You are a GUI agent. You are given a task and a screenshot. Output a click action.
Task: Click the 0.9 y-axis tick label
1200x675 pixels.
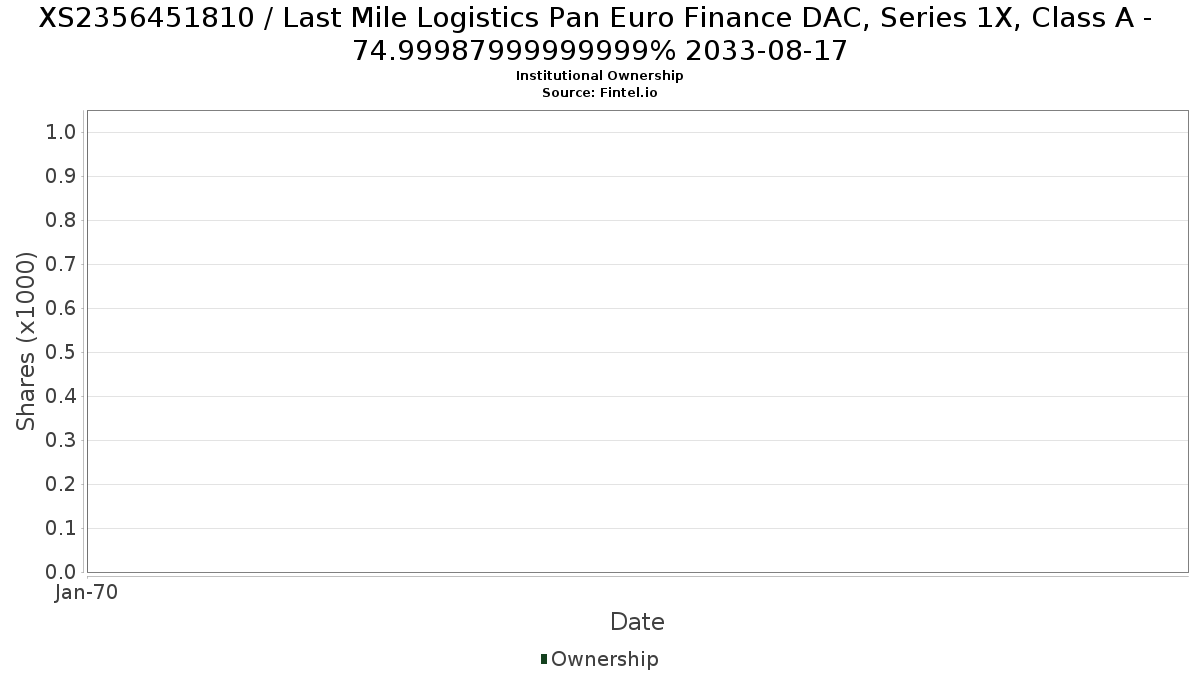(61, 176)
